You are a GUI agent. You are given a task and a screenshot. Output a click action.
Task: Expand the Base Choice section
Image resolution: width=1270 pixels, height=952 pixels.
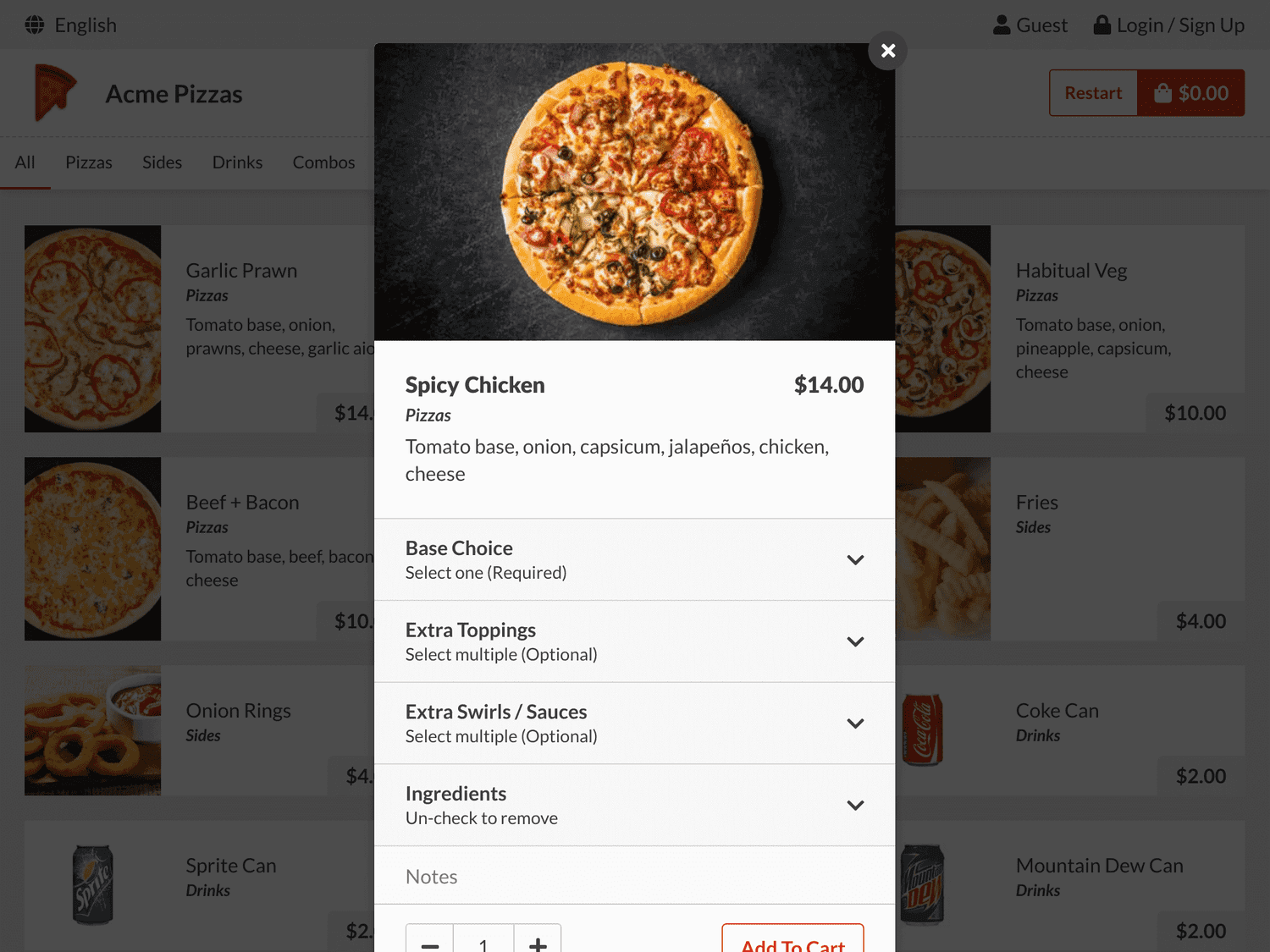(635, 559)
